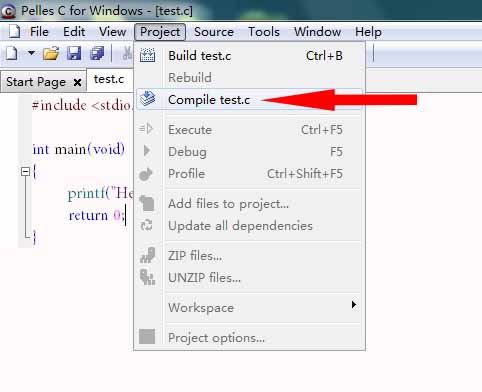Open the New file dropdown arrow
Image resolution: width=482 pixels, height=392 pixels.
pyautogui.click(x=31, y=53)
